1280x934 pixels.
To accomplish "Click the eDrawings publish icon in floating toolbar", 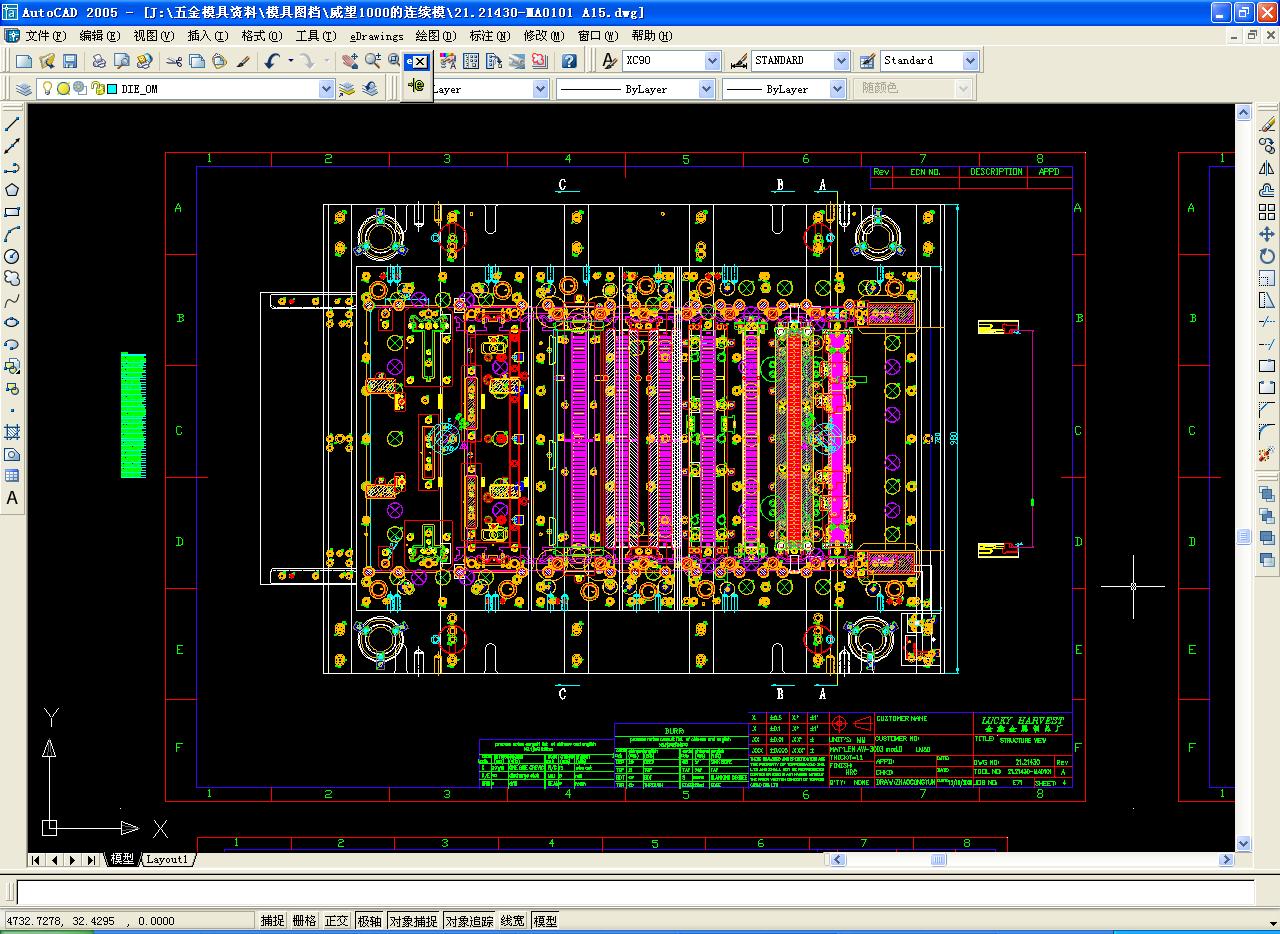I will (417, 86).
